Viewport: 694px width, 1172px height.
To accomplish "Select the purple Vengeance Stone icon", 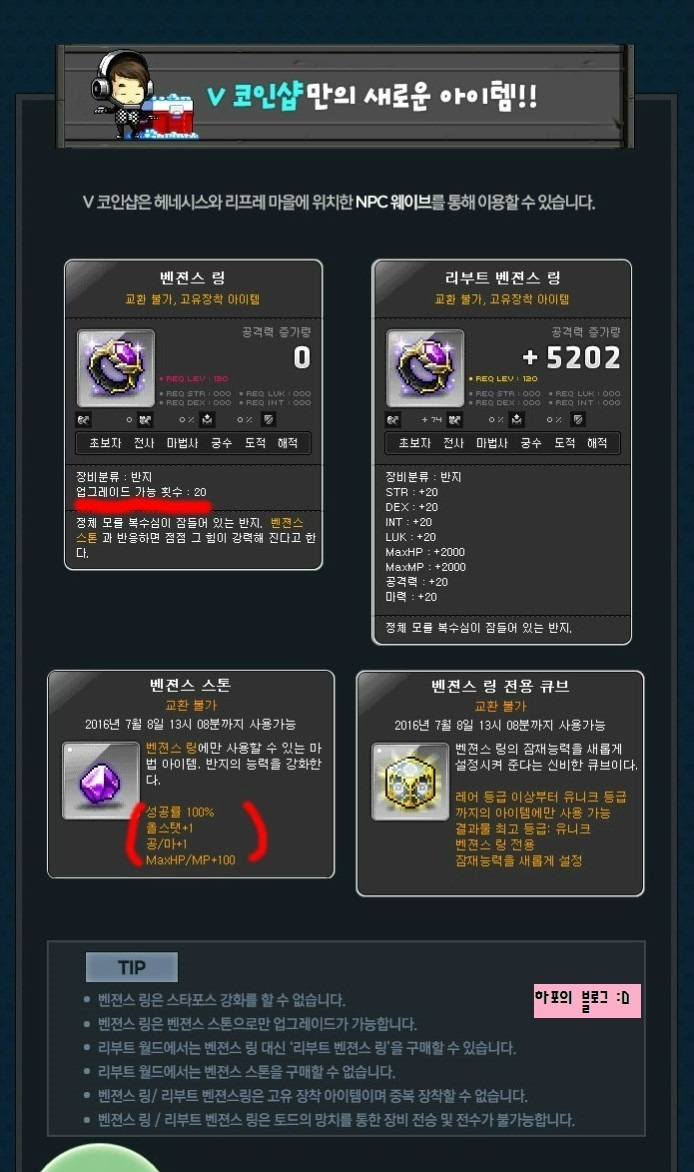I will 100,780.
